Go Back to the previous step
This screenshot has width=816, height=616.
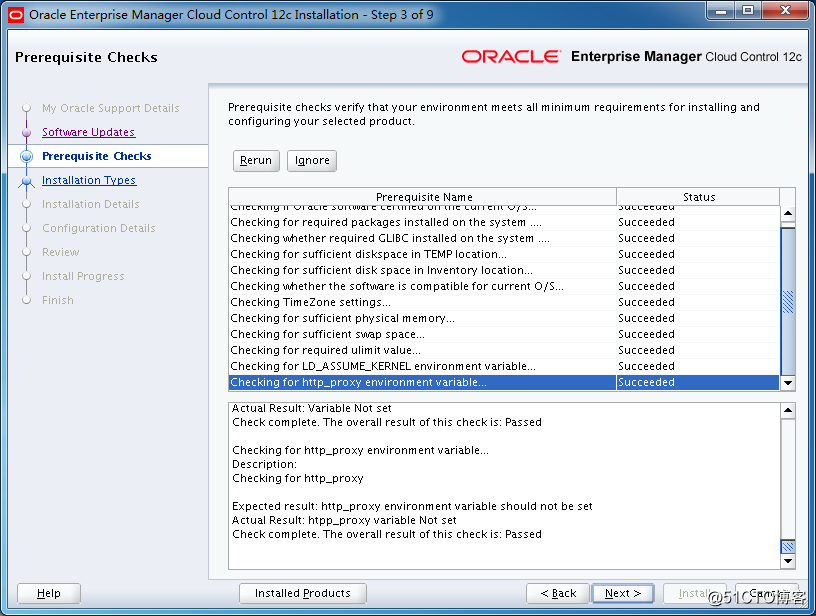pyautogui.click(x=557, y=593)
